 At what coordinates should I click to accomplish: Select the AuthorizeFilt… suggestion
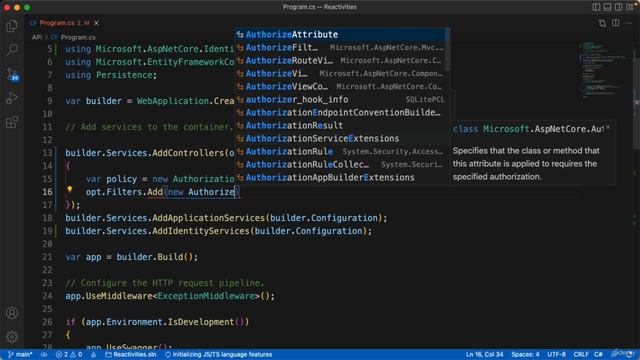342,48
